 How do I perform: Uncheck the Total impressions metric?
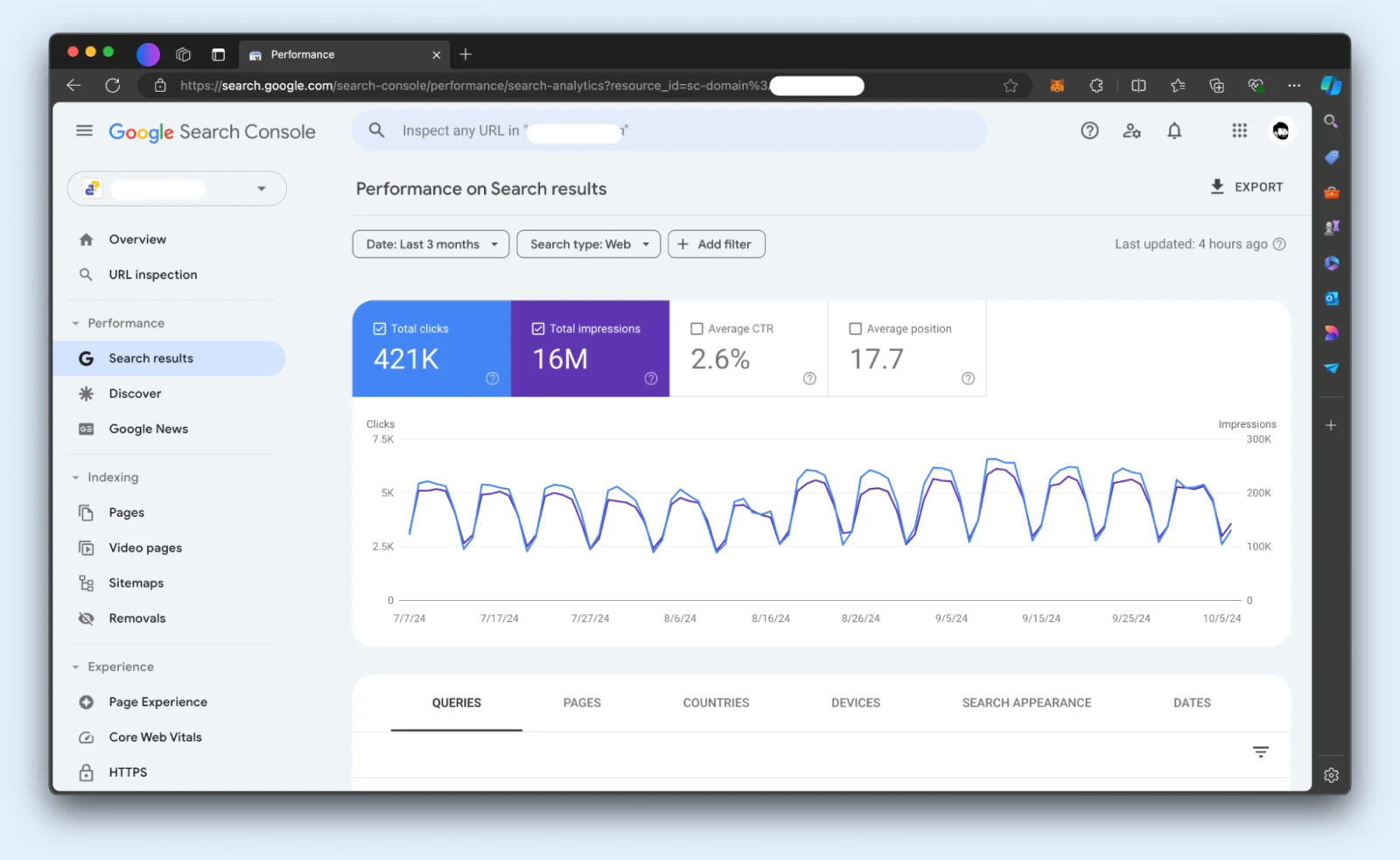(538, 329)
